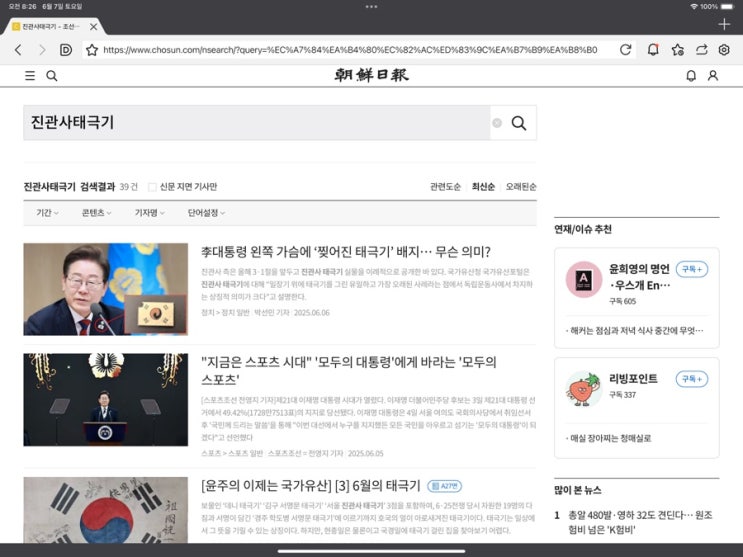Image resolution: width=743 pixels, height=557 pixels.
Task: Sort results by 최신순
Action: click(483, 187)
